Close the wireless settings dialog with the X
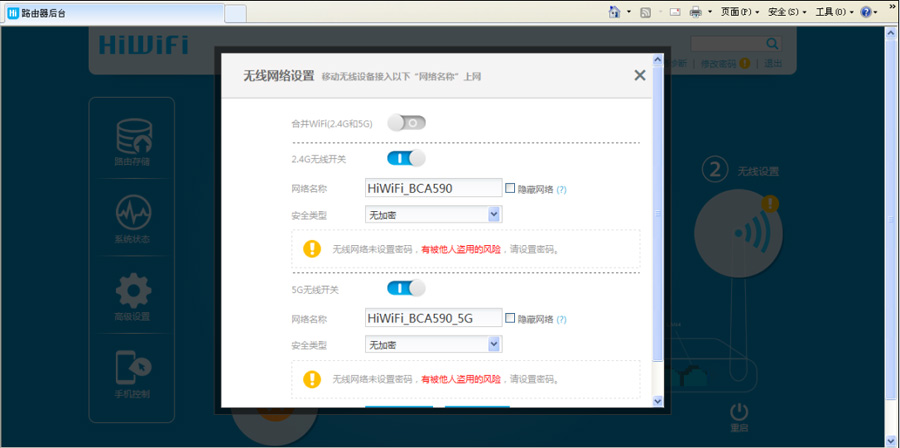Viewport: 900px width, 448px height. click(639, 75)
